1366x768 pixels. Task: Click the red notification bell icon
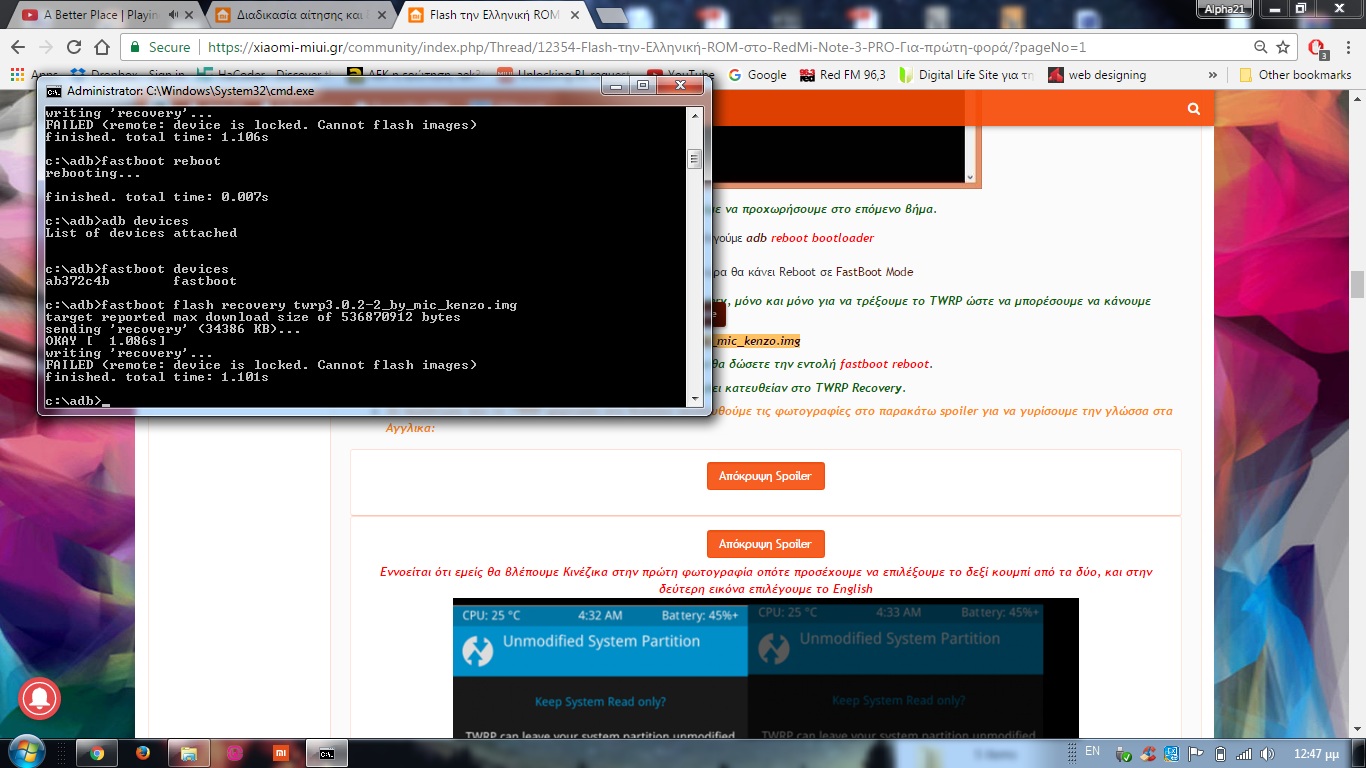[38, 696]
